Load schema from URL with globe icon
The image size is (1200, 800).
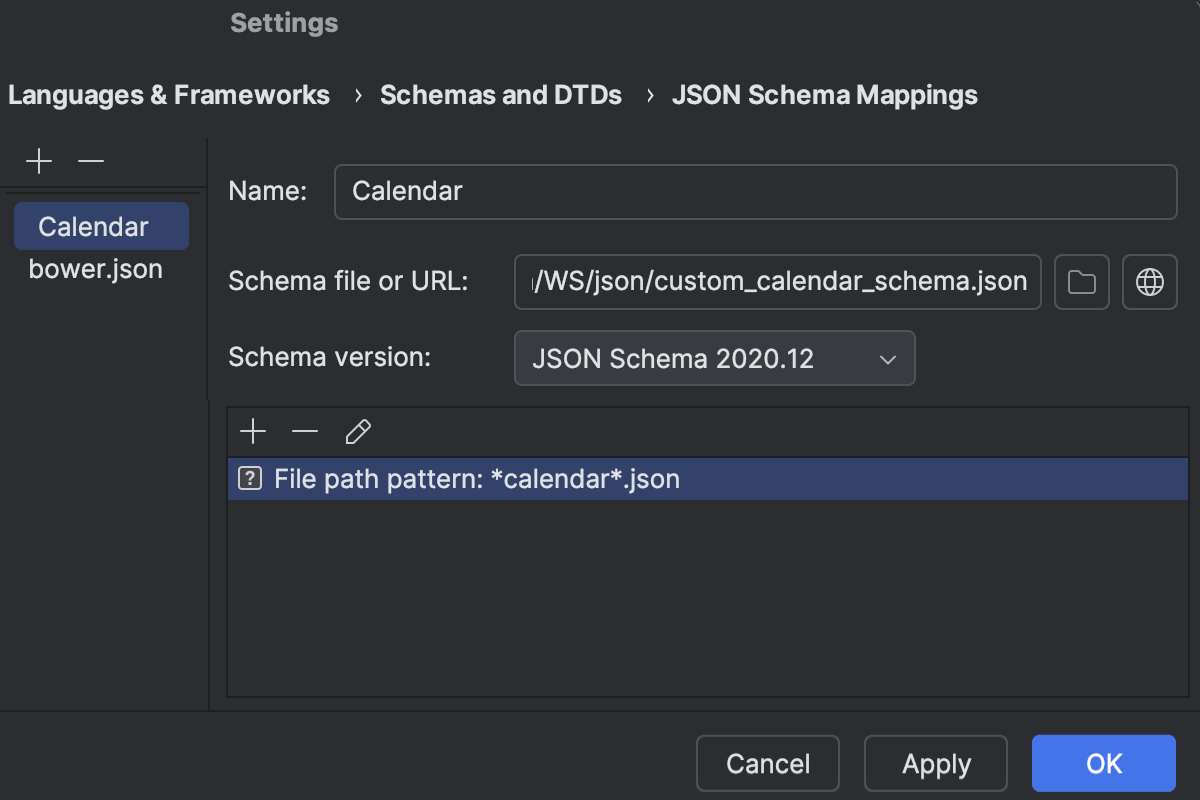[1149, 282]
